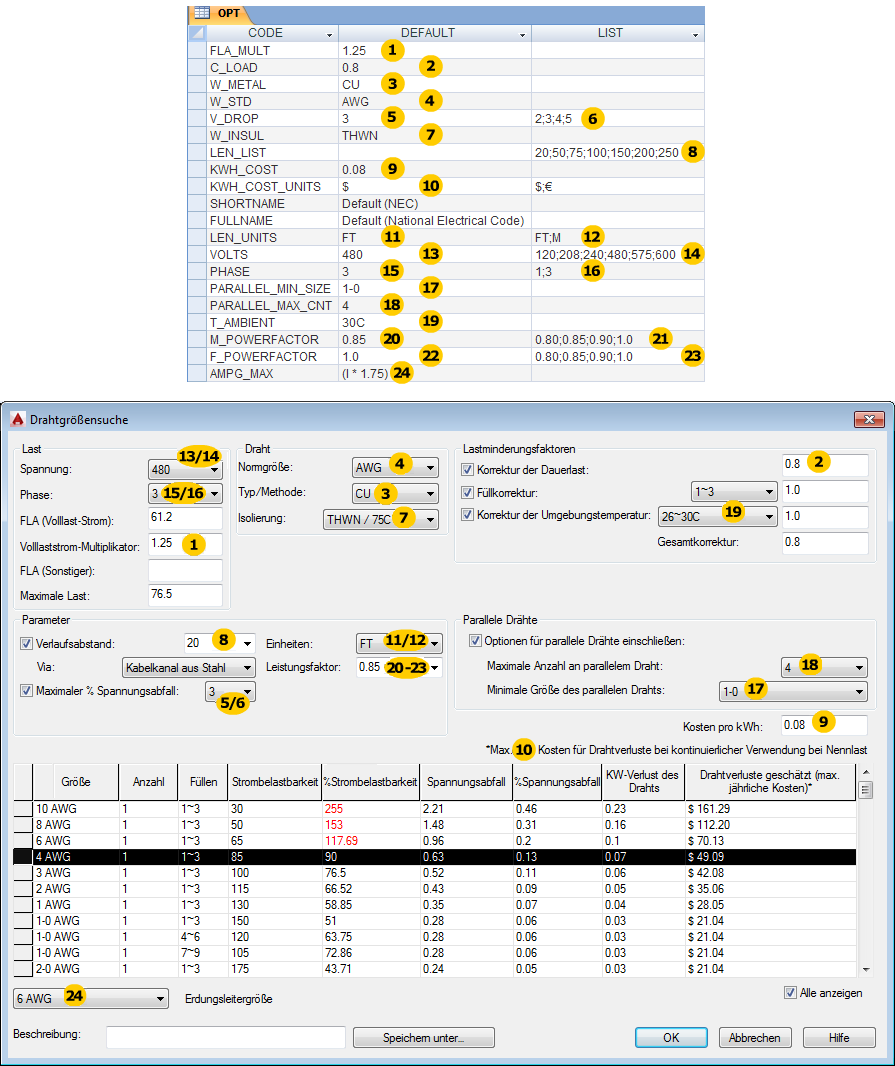Select the highlighted 4 AWG row

click(x=435, y=857)
